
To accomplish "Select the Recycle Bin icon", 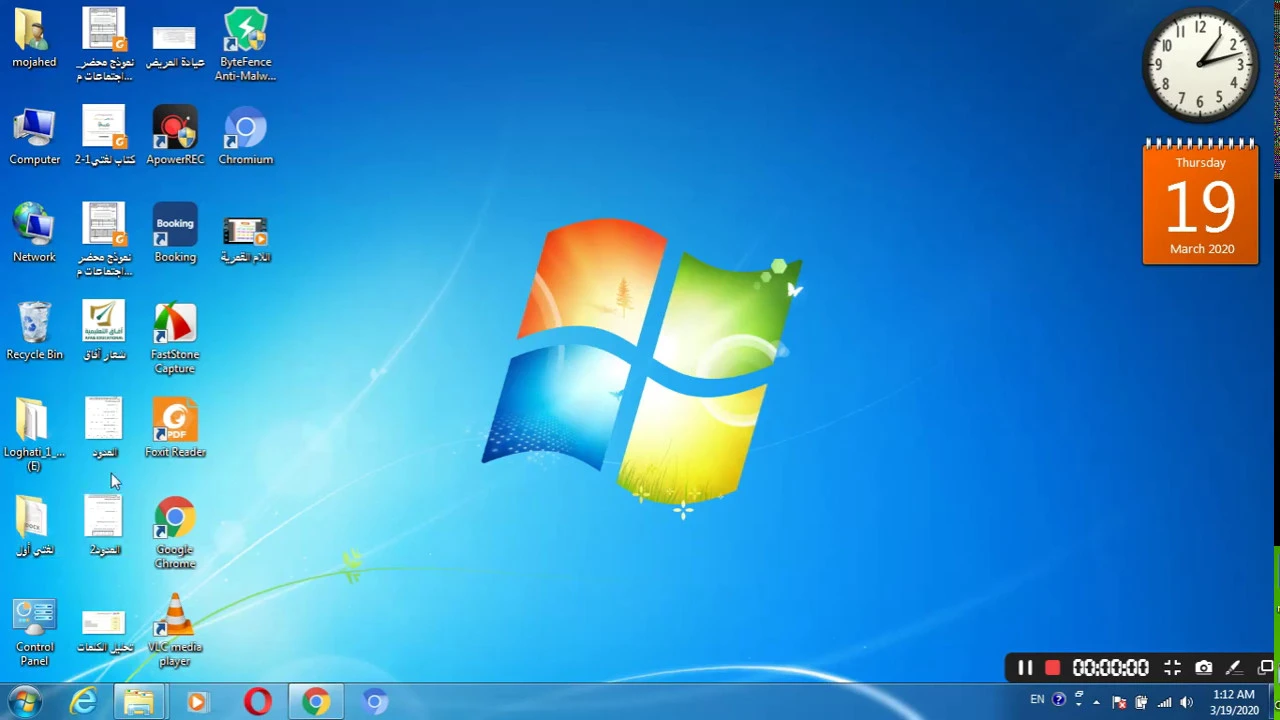I will tap(34, 332).
